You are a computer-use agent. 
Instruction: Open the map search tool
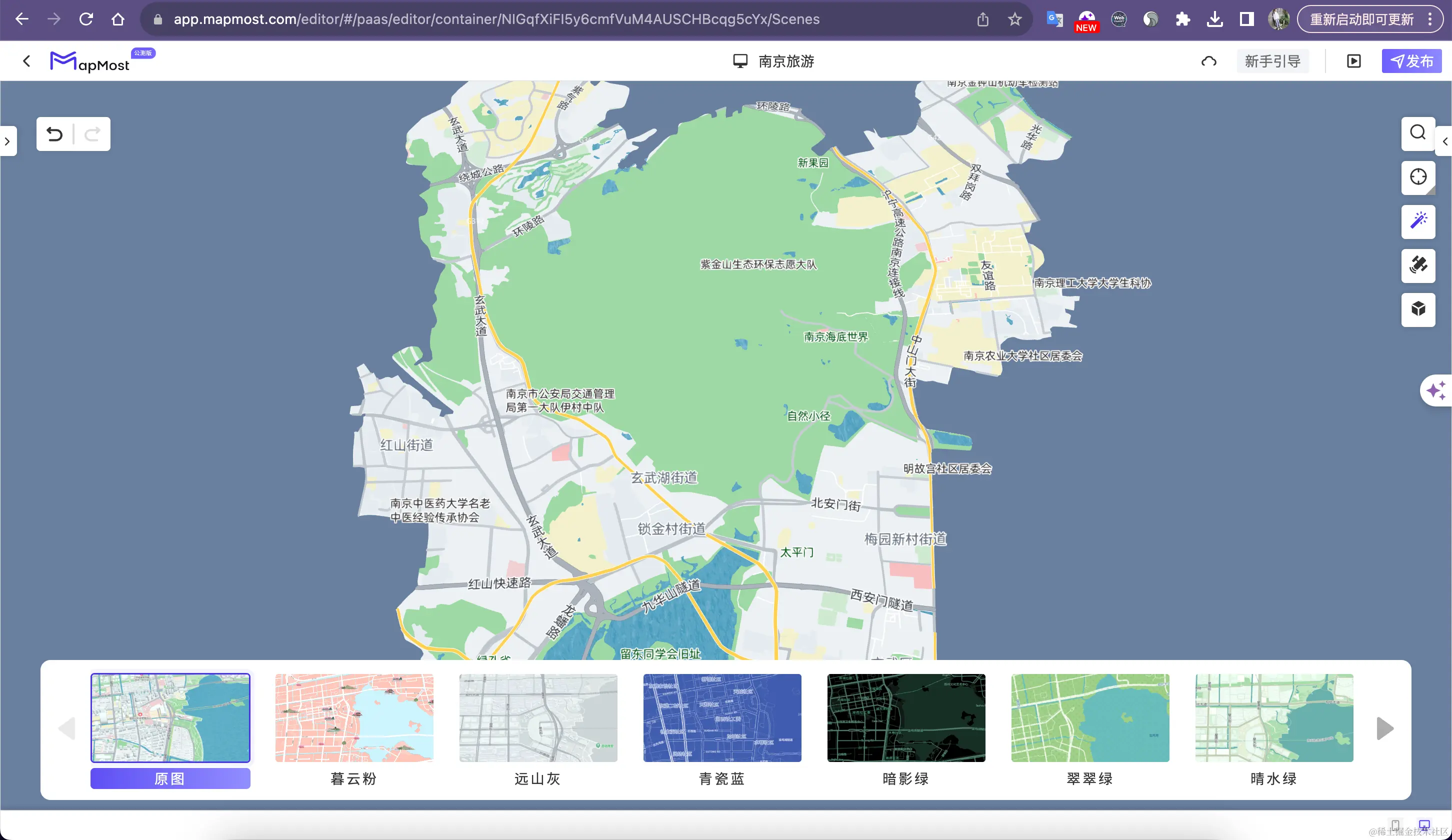(1418, 133)
